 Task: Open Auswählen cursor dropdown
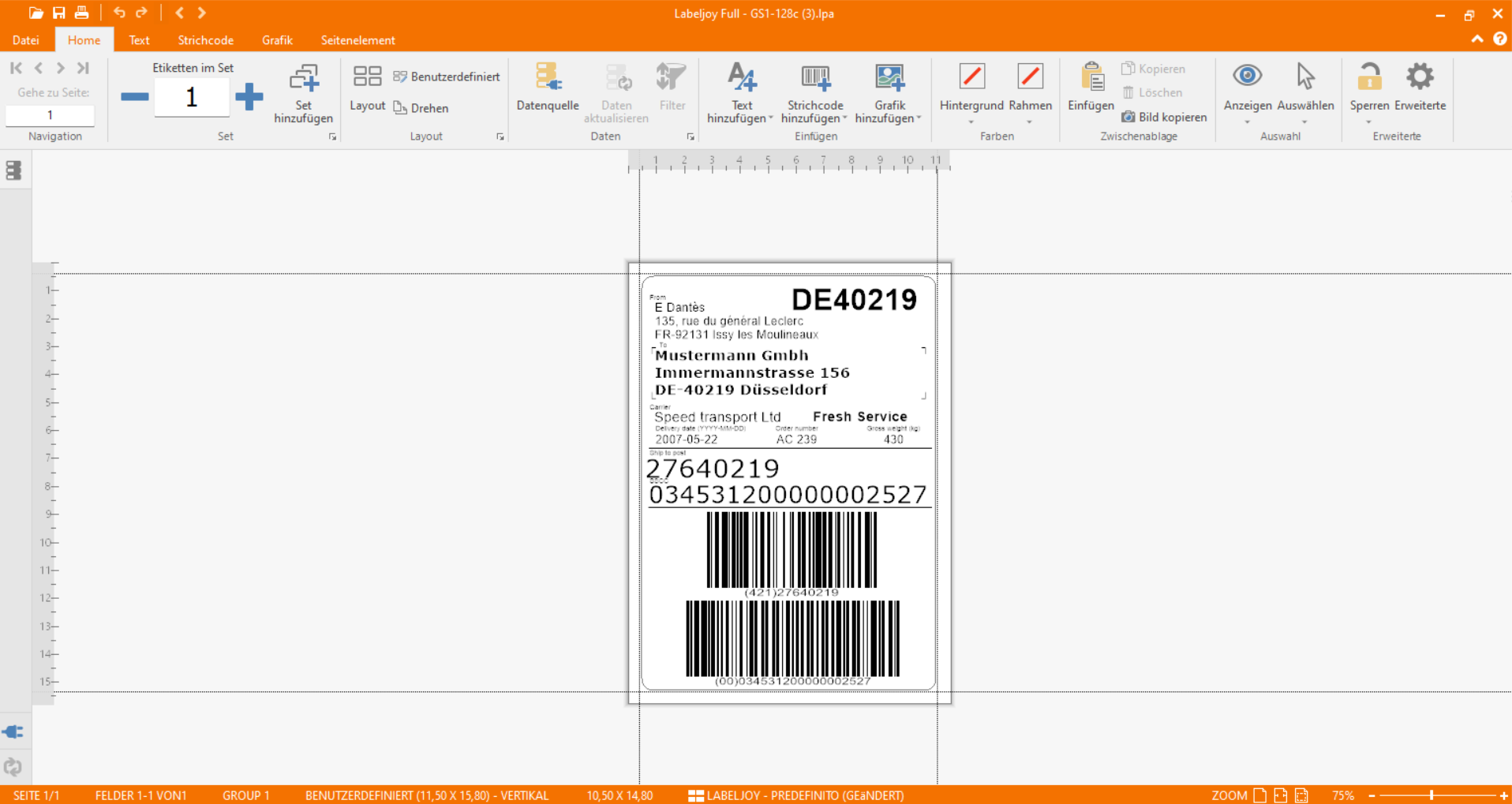1305,93
